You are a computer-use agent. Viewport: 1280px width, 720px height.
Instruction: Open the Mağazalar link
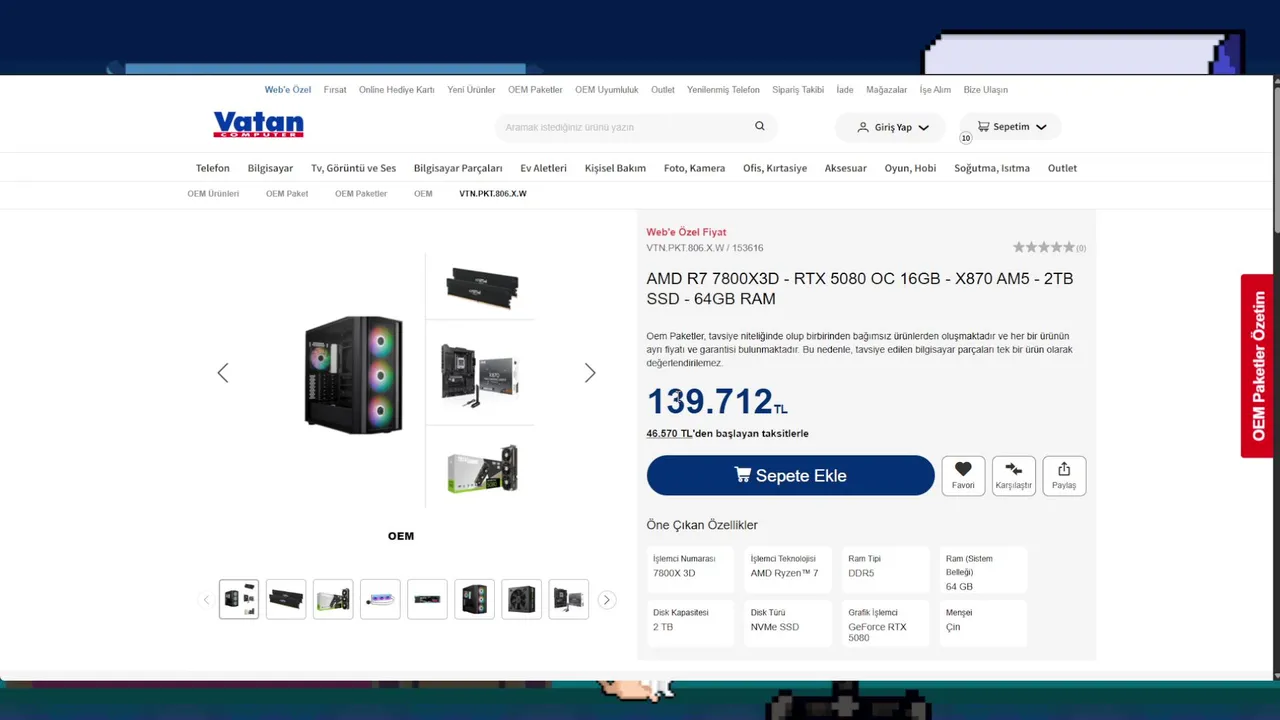pos(887,90)
